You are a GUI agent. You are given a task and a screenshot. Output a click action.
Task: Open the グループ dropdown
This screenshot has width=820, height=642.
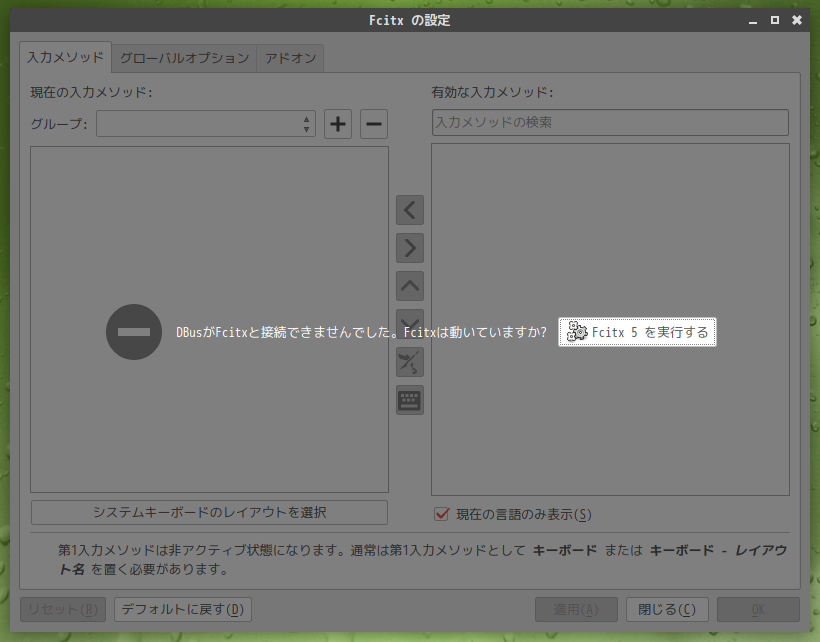pos(206,124)
